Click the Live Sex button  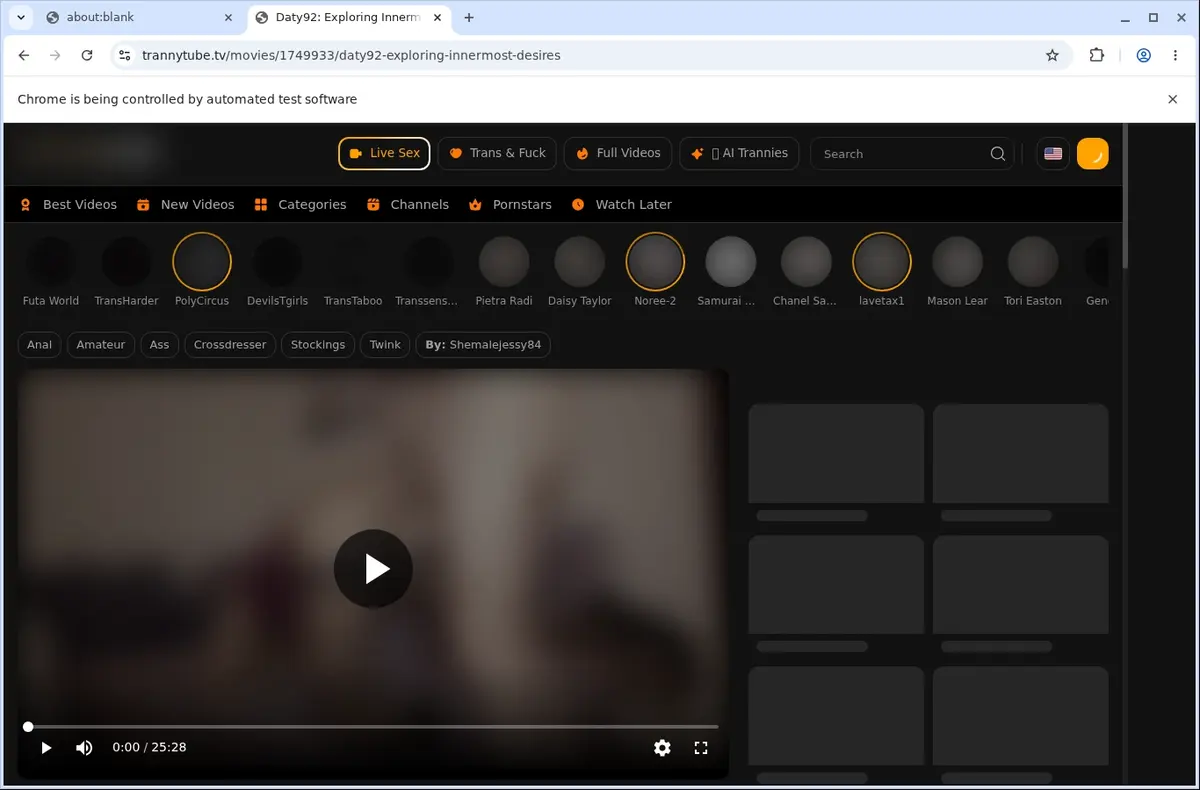pos(385,153)
